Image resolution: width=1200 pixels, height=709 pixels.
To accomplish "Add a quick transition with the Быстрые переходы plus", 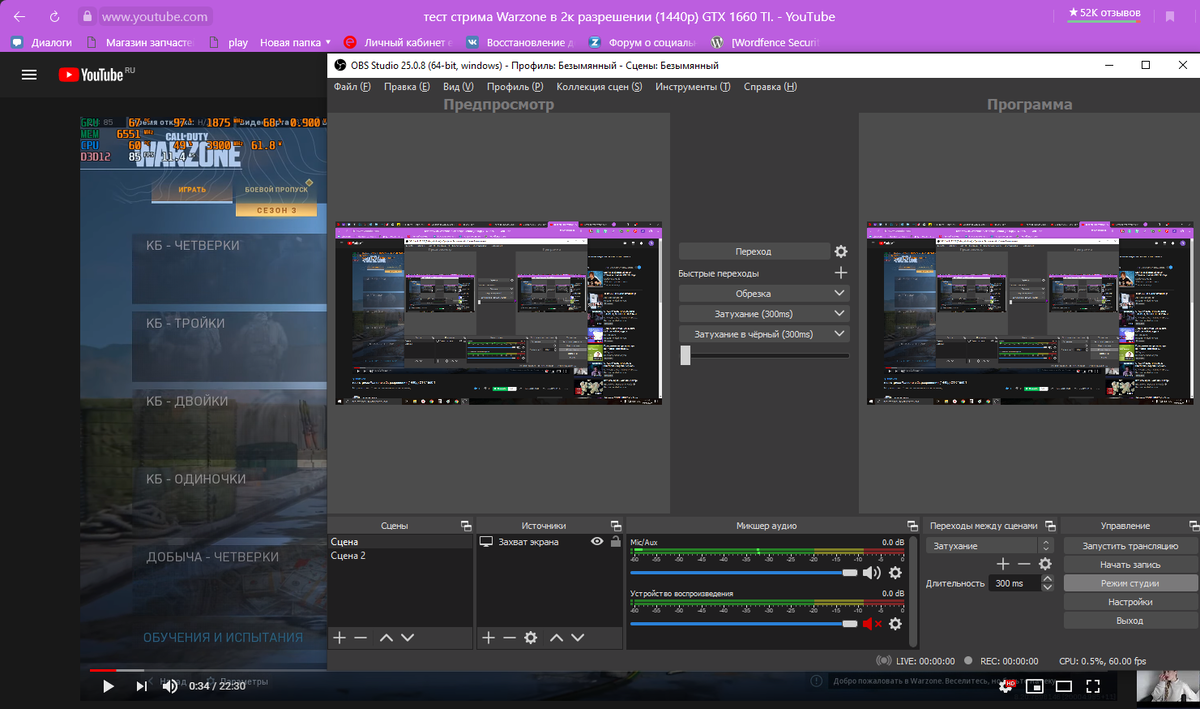I will [841, 273].
